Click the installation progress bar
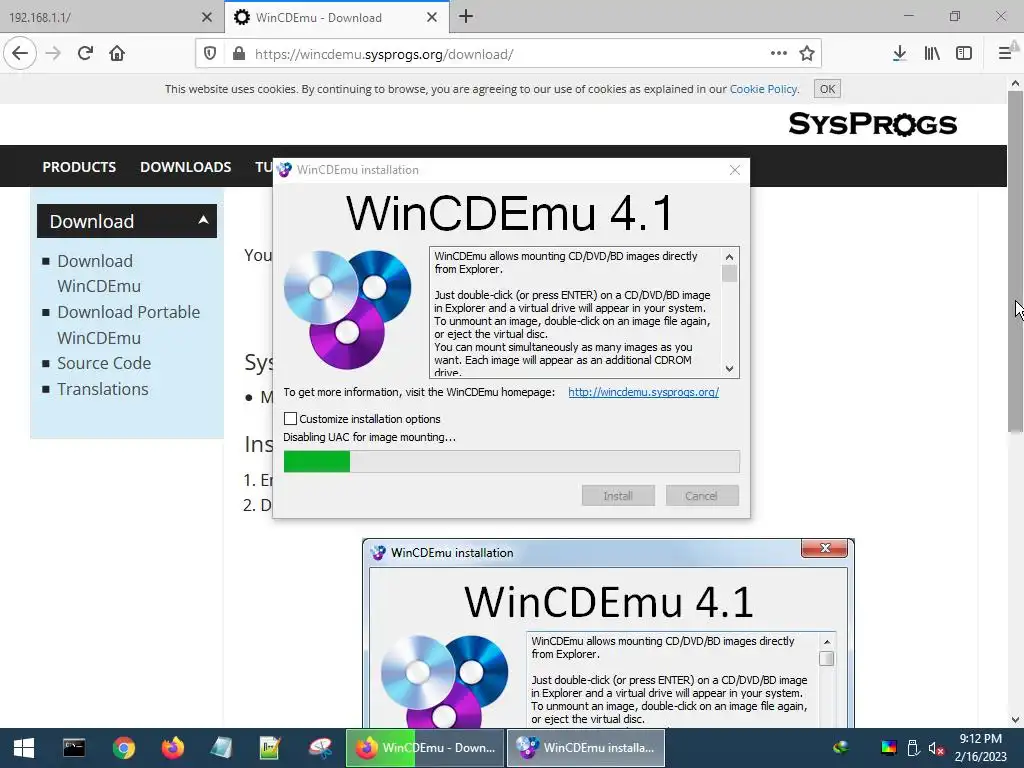The image size is (1024, 768). (x=511, y=462)
